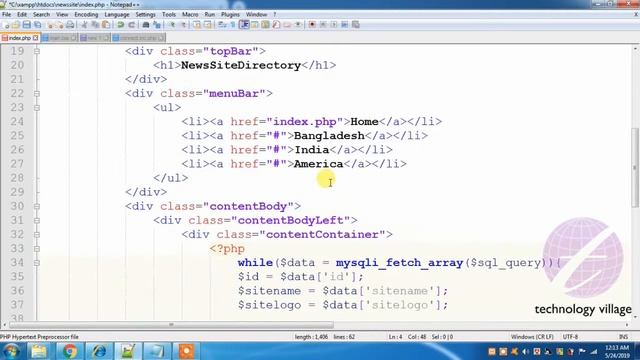The height and width of the screenshot is (360, 640).
Task: Collapse fold marker at line 22
Action: [x=37, y=93]
